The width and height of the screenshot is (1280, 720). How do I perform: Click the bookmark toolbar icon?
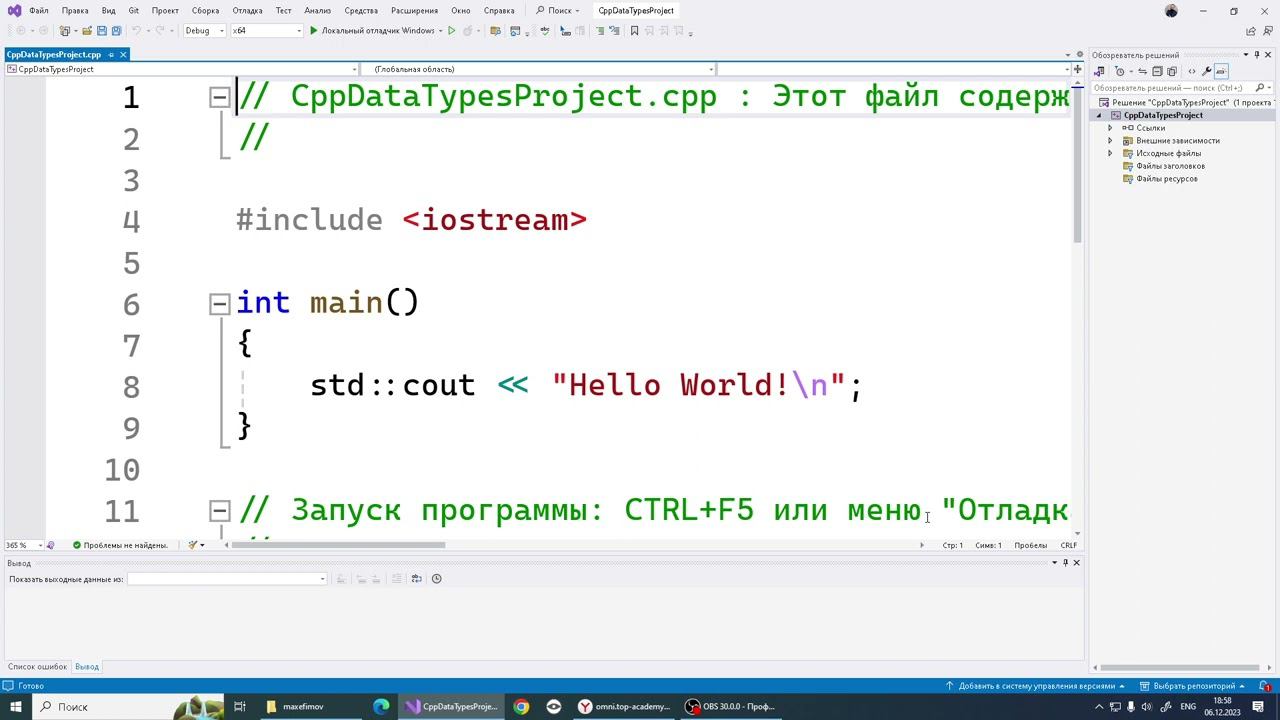tap(634, 31)
